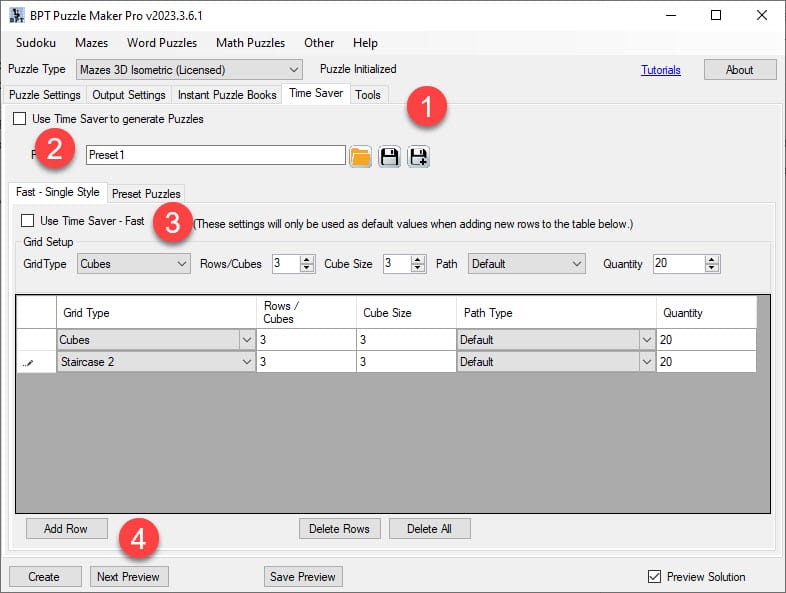Click the save preset floppy disk icon
This screenshot has height=593, width=786.
(x=390, y=156)
